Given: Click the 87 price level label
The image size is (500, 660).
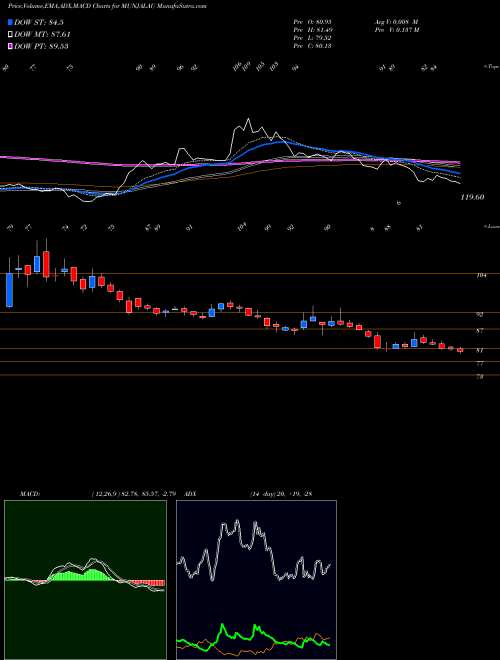Looking at the screenshot, I should pos(480,331).
